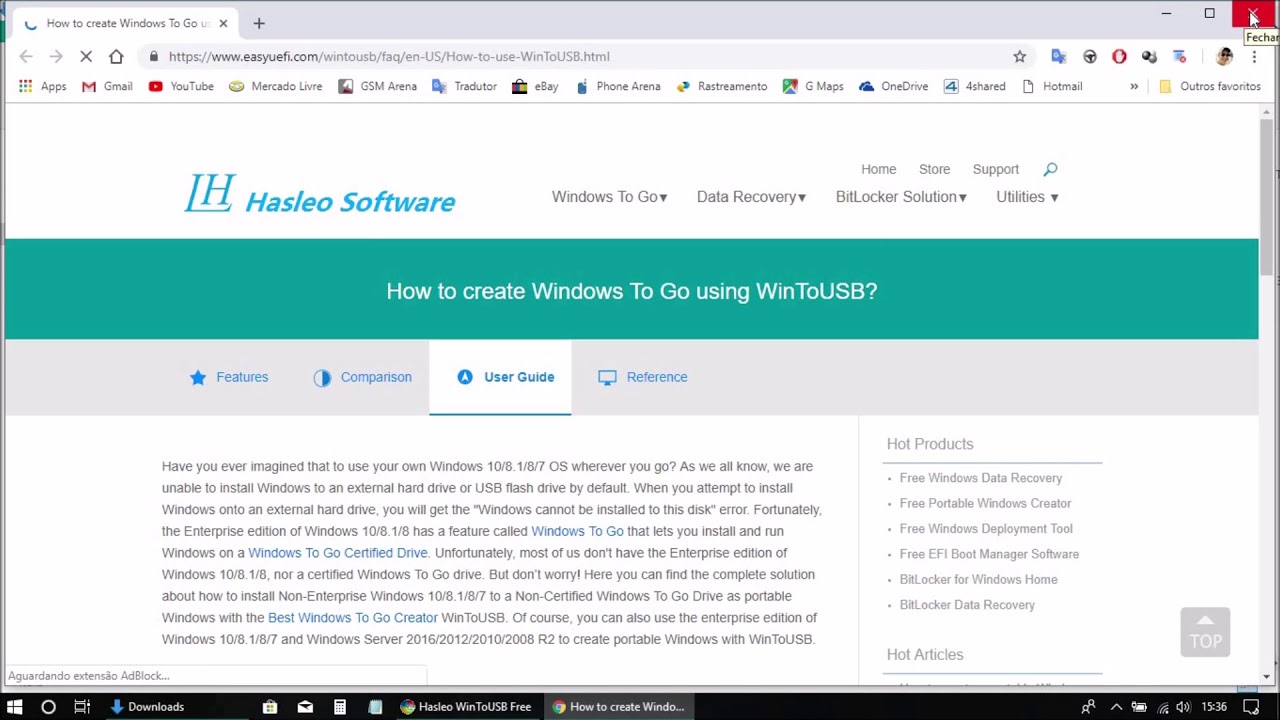Open the Hotmail bookmark
This screenshot has height=720, width=1280.
tap(1051, 87)
